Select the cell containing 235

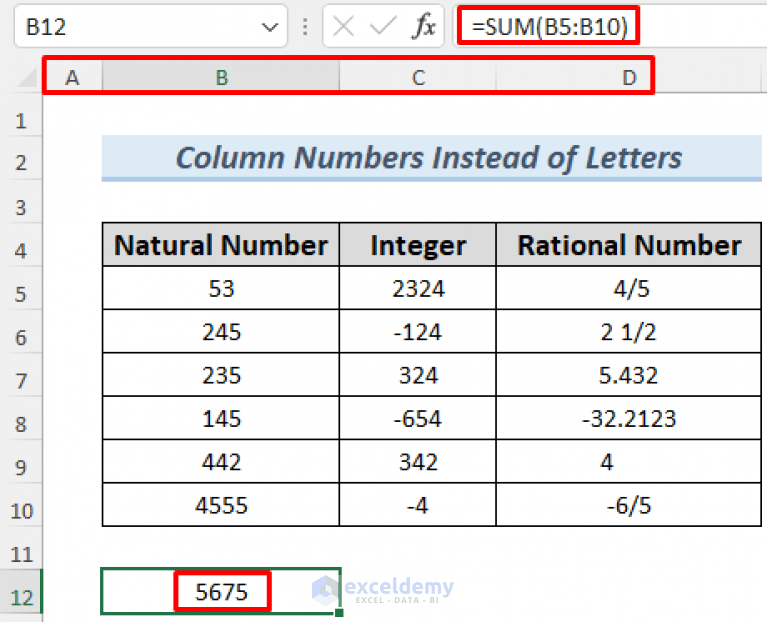pyautogui.click(x=221, y=375)
